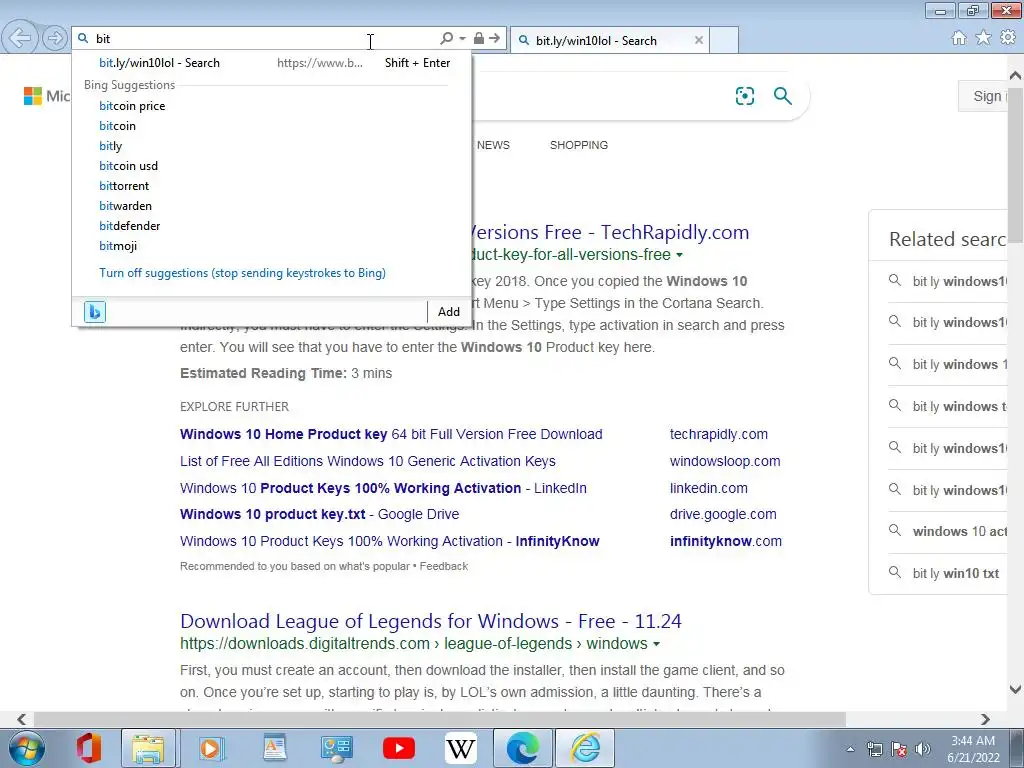1024x768 pixels.
Task: Click related search 'bit ly win10 txt'
Action: pyautogui.click(x=955, y=573)
